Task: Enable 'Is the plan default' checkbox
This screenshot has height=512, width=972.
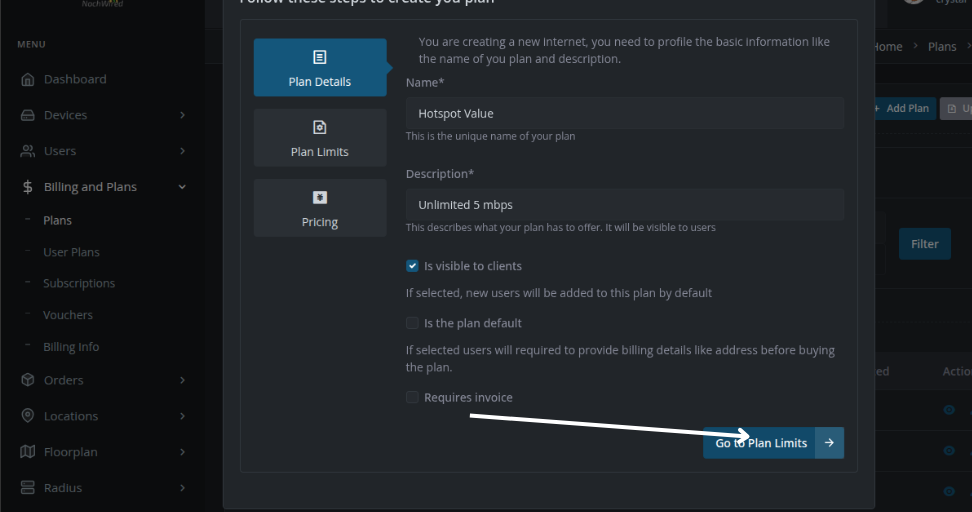Action: click(412, 323)
